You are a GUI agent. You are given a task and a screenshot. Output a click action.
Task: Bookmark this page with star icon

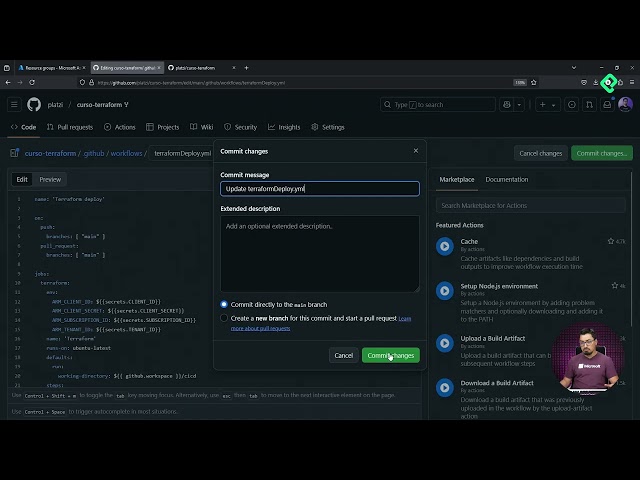[533, 82]
